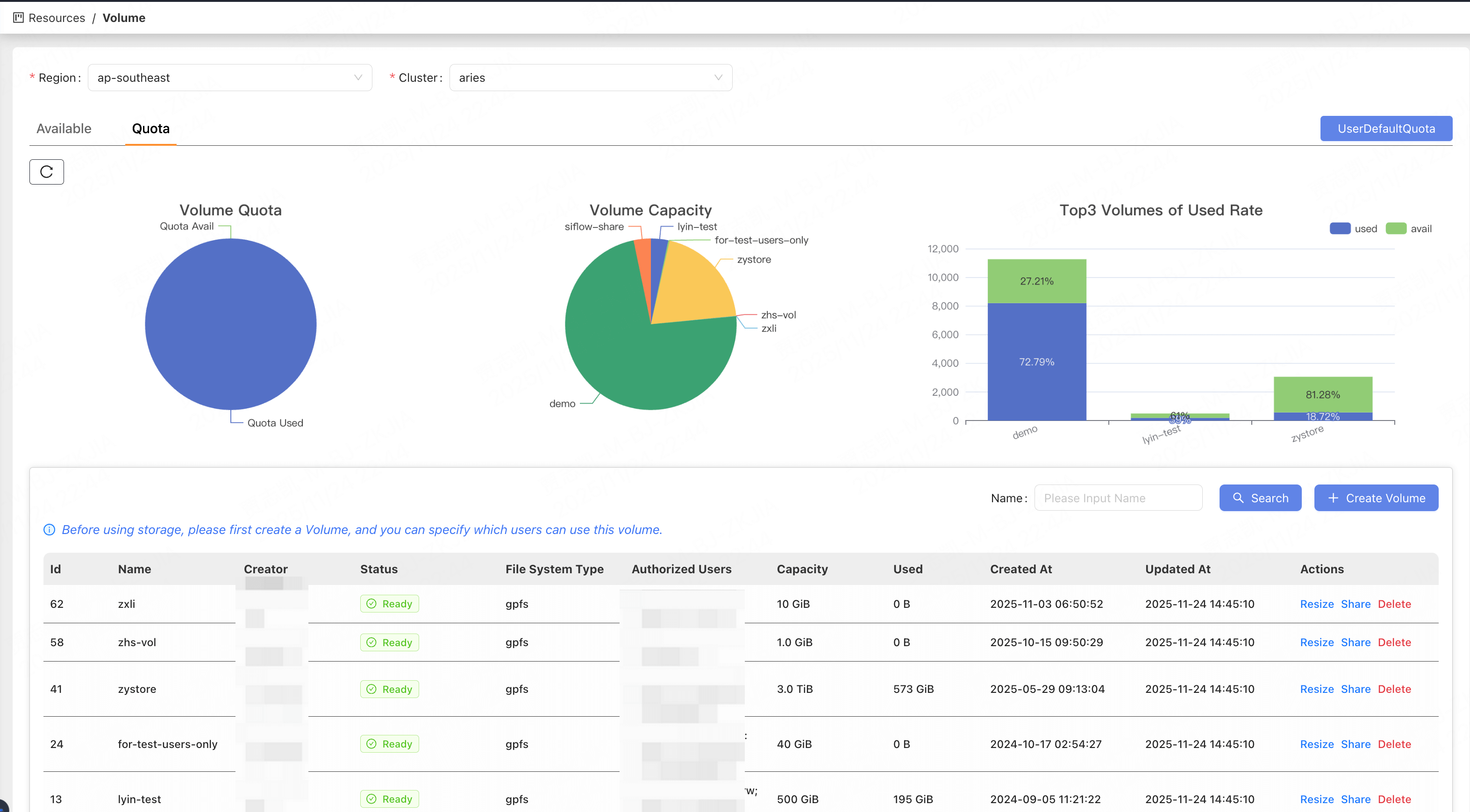Click Resize for volume zystore
1470x812 pixels.
click(1316, 689)
